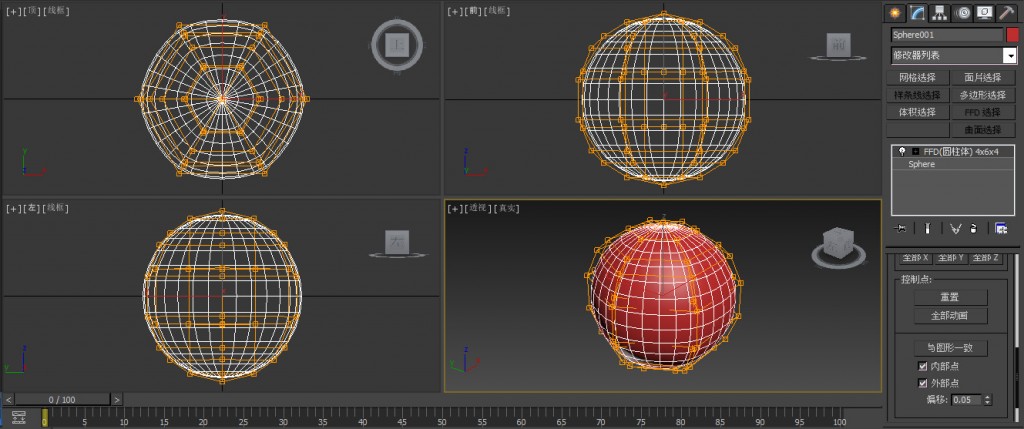The height and width of the screenshot is (429, 1024).
Task: Click the 偏移 spinner arrows
Action: pyautogui.click(x=987, y=400)
